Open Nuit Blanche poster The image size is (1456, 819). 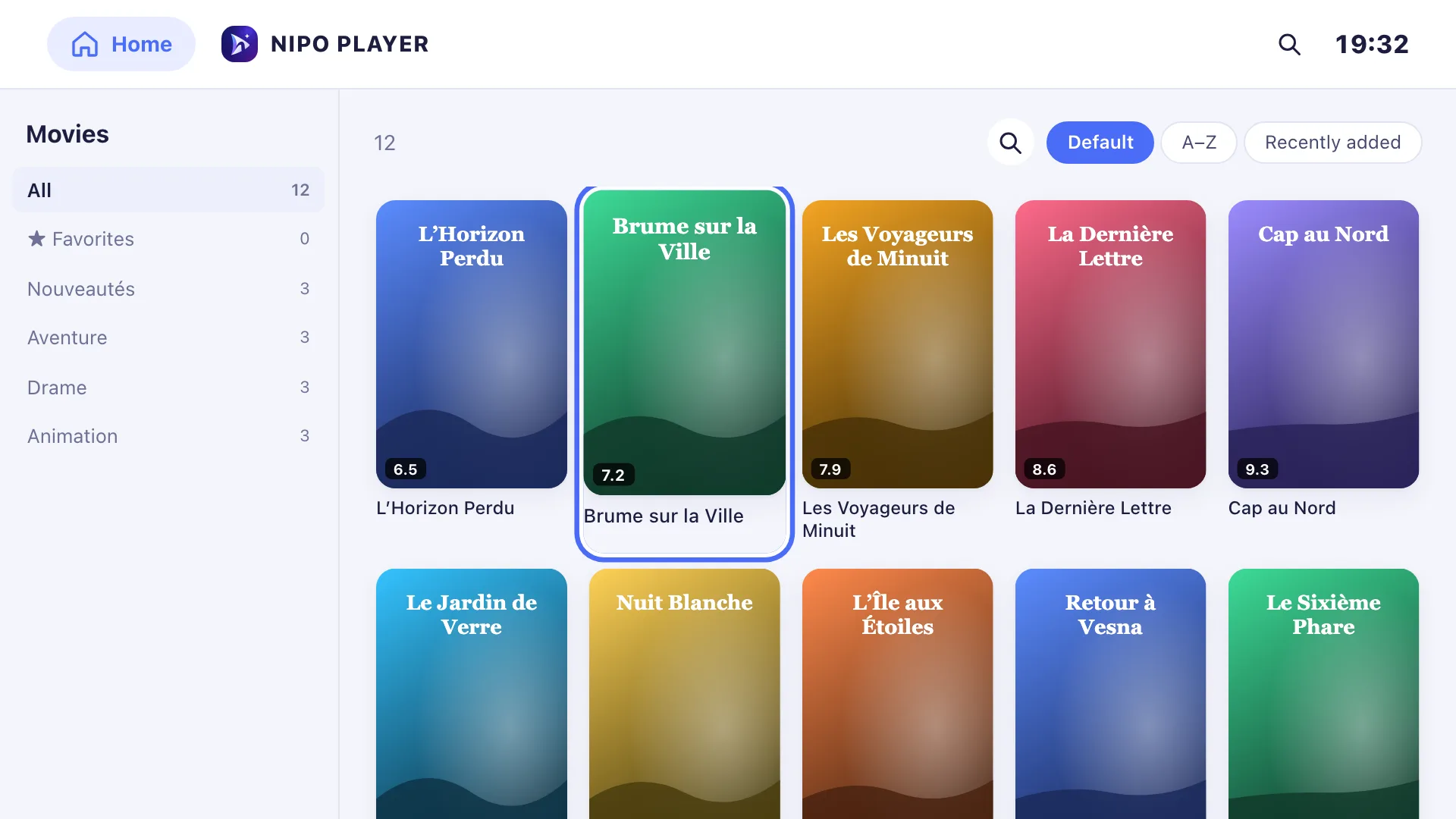(x=684, y=694)
